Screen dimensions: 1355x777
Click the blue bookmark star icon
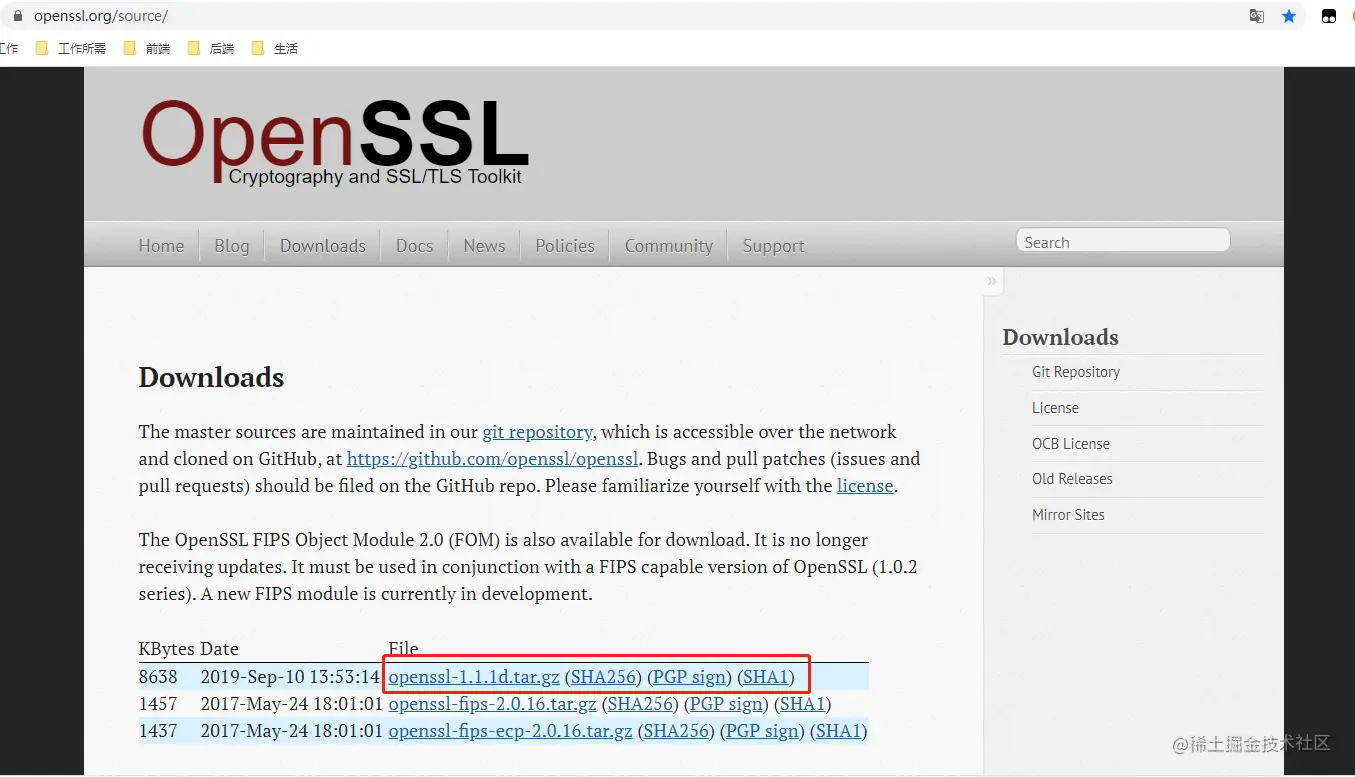point(1289,16)
